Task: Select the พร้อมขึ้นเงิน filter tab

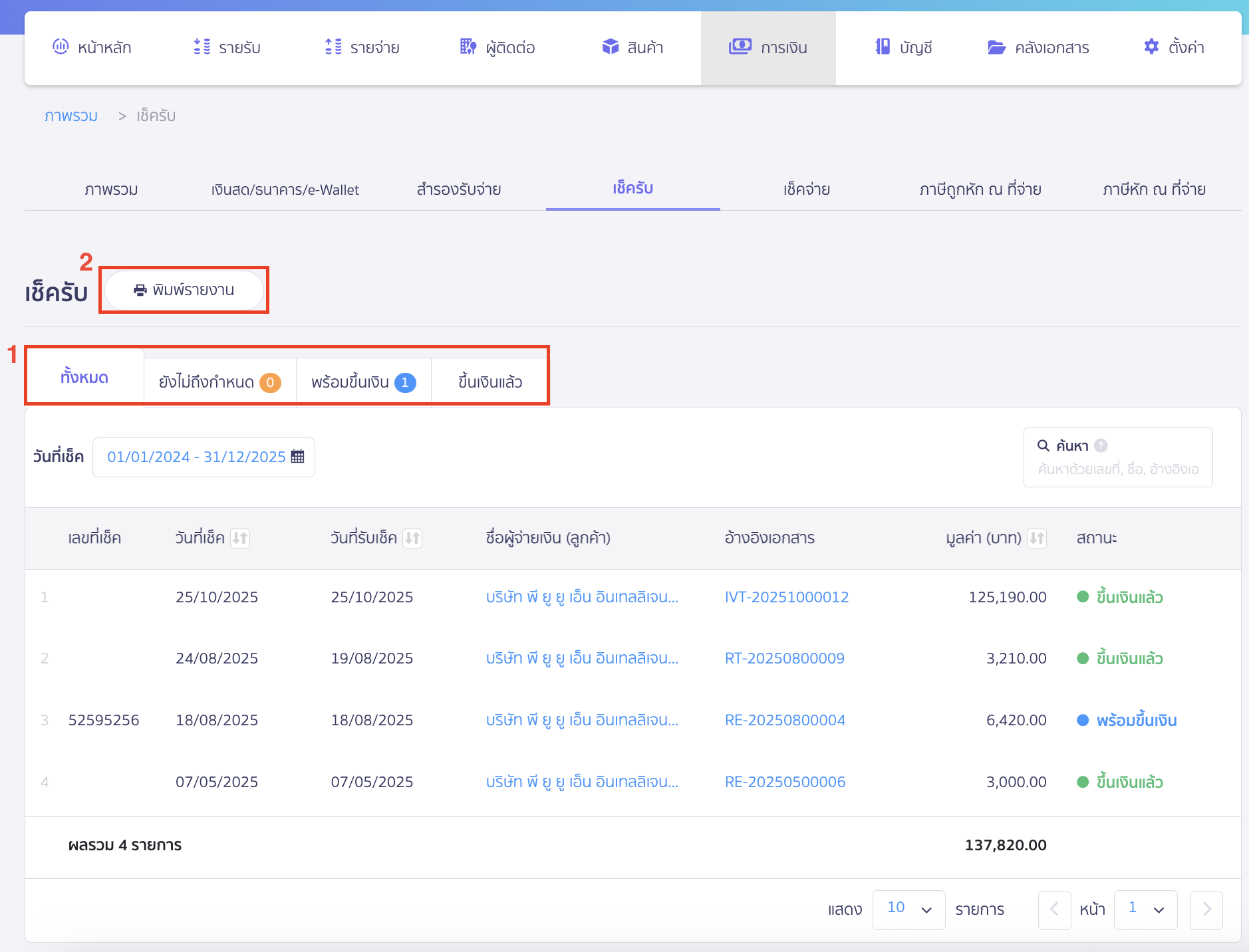Action: point(363,382)
